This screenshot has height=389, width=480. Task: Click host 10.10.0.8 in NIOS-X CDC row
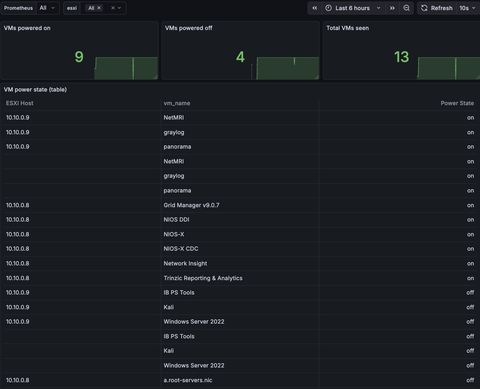tap(18, 249)
